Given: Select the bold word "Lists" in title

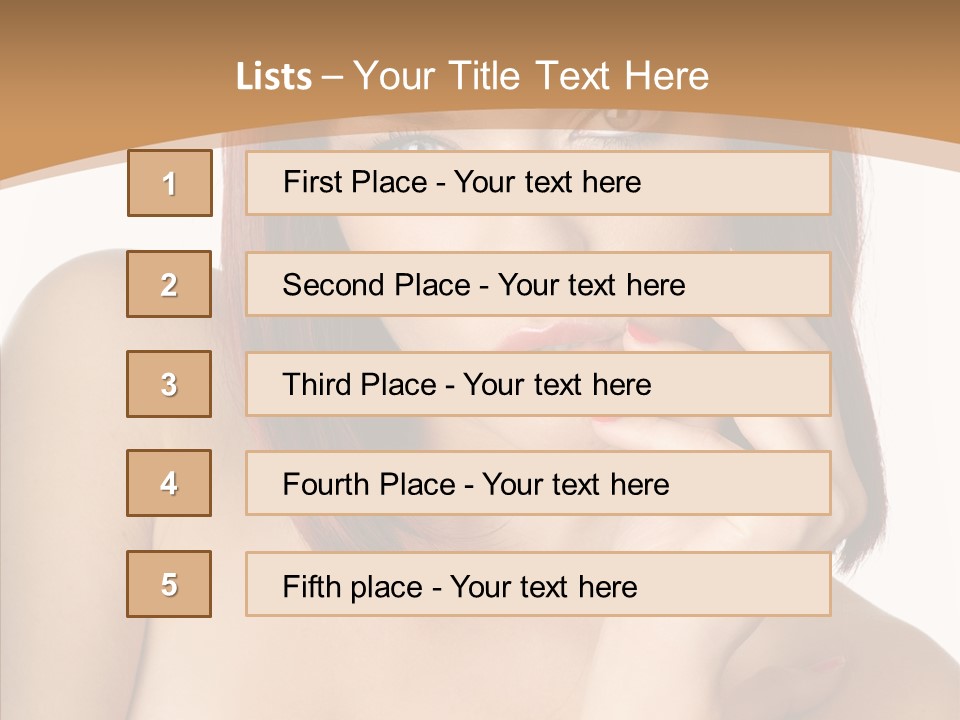Looking at the screenshot, I should (273, 77).
